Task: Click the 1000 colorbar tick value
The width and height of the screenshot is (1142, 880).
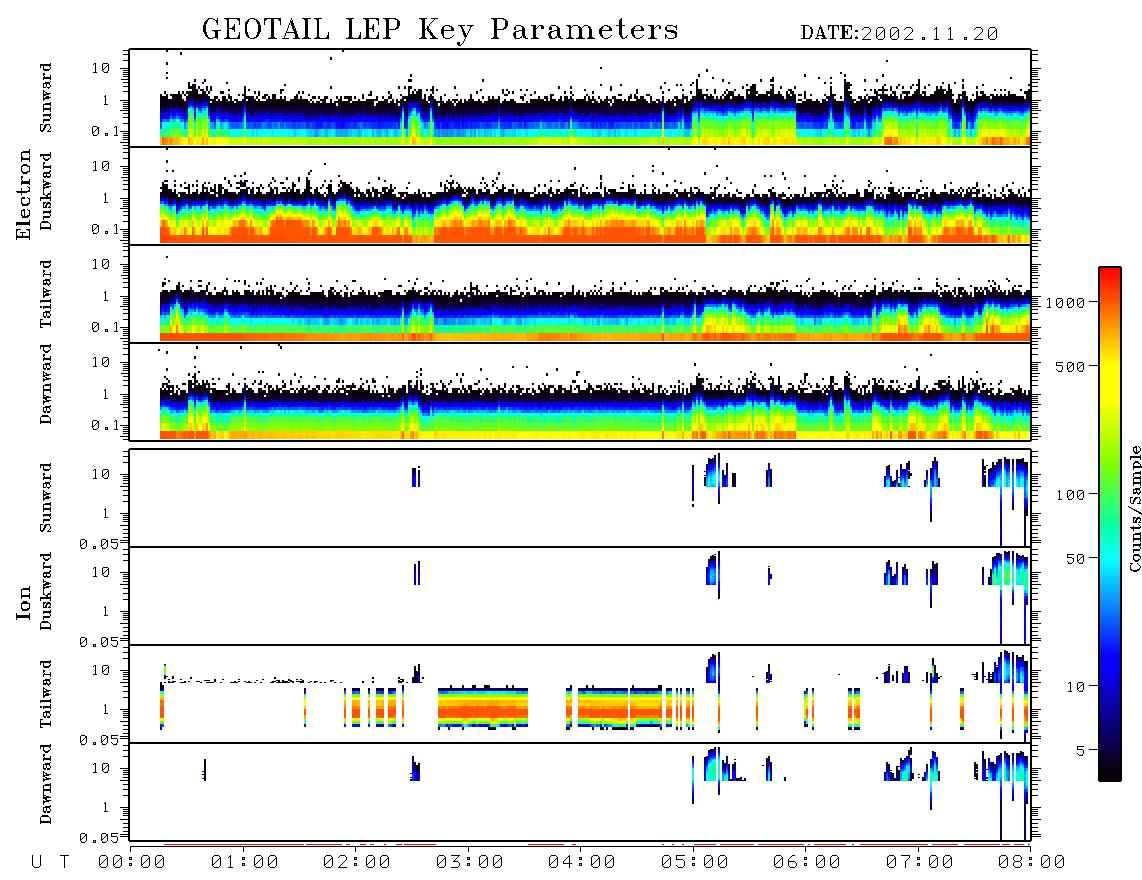Action: coord(1065,302)
